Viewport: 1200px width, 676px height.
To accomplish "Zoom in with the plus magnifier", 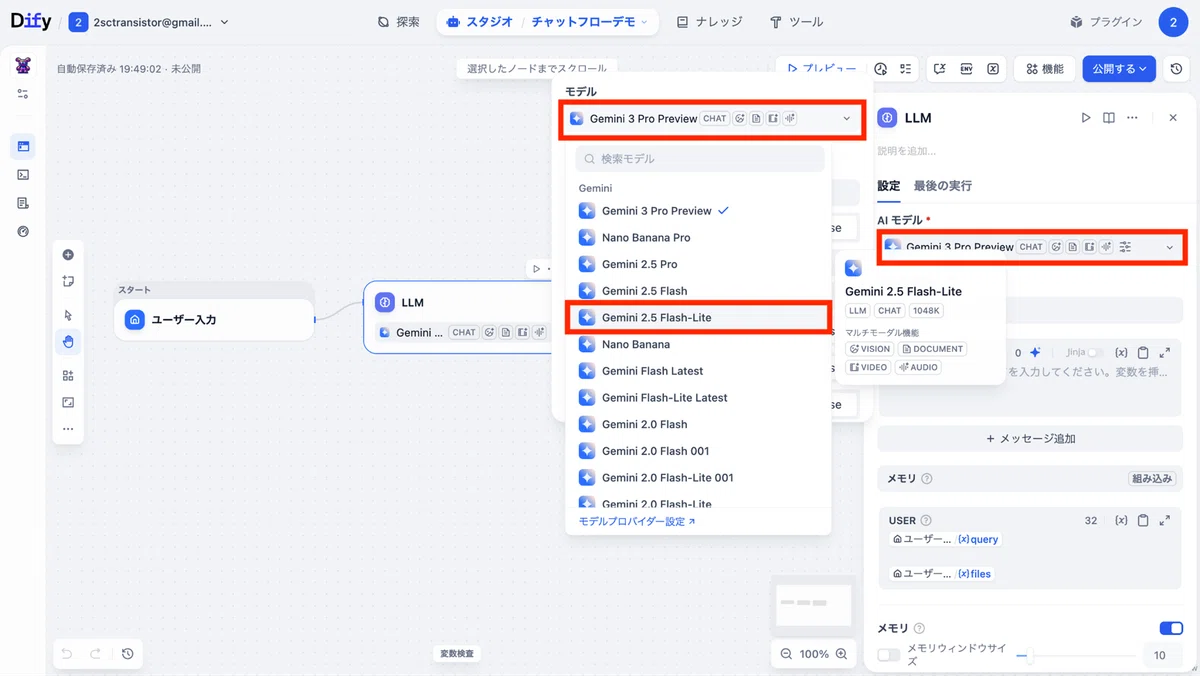I will (x=842, y=654).
